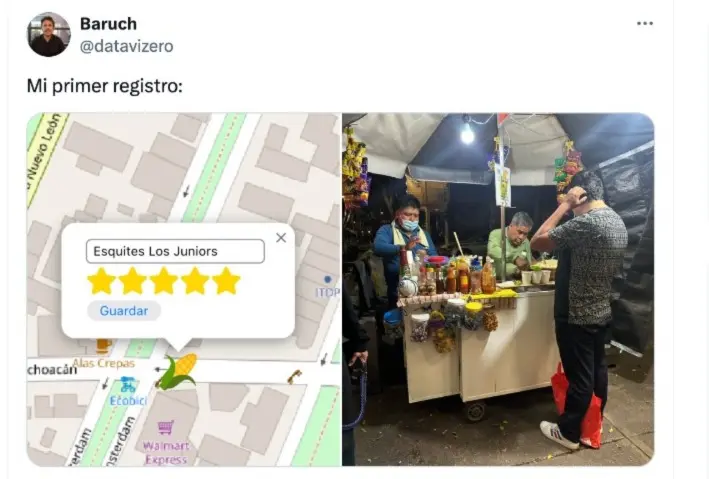
Task: Open the @datavizero handle link
Action: coord(127,46)
